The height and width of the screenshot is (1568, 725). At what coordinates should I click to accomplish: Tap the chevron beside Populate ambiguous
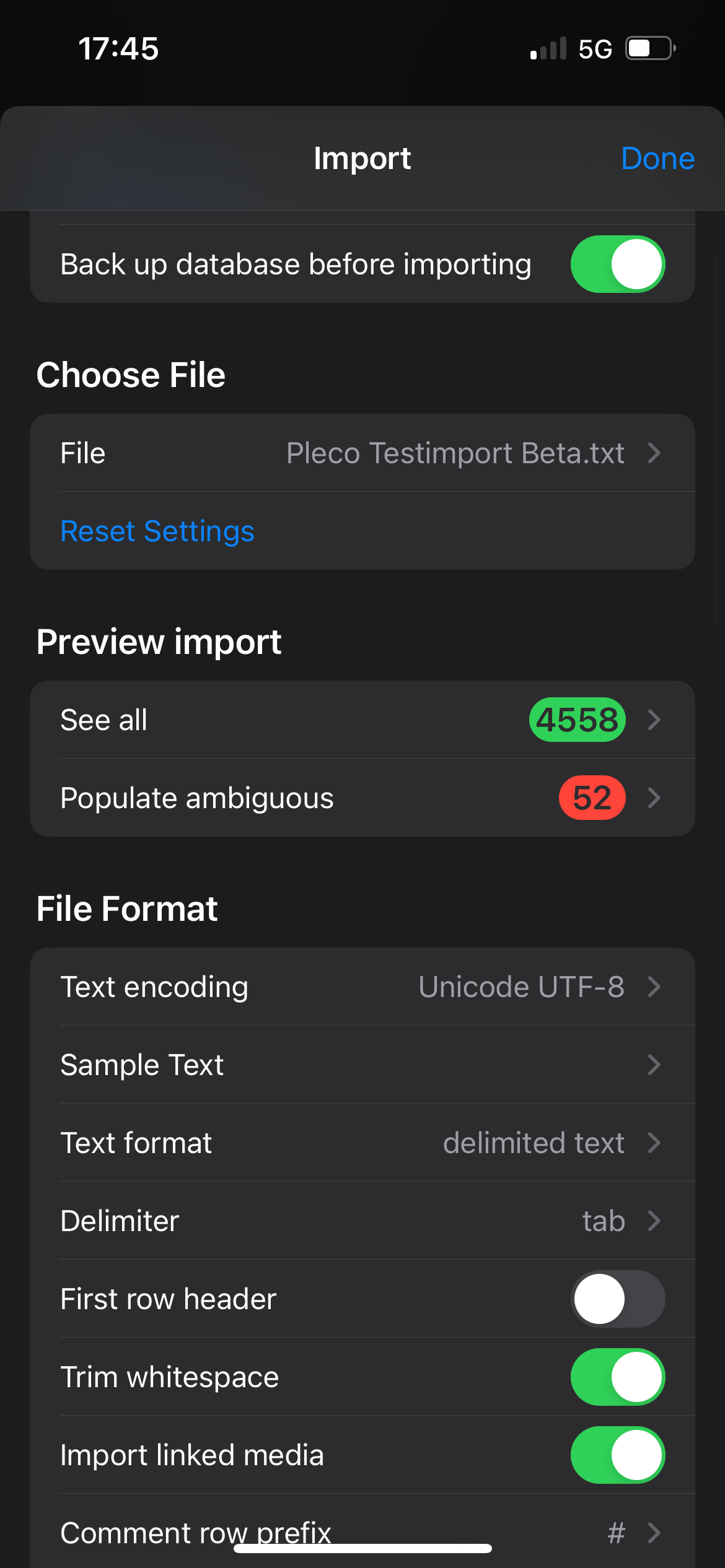point(654,798)
